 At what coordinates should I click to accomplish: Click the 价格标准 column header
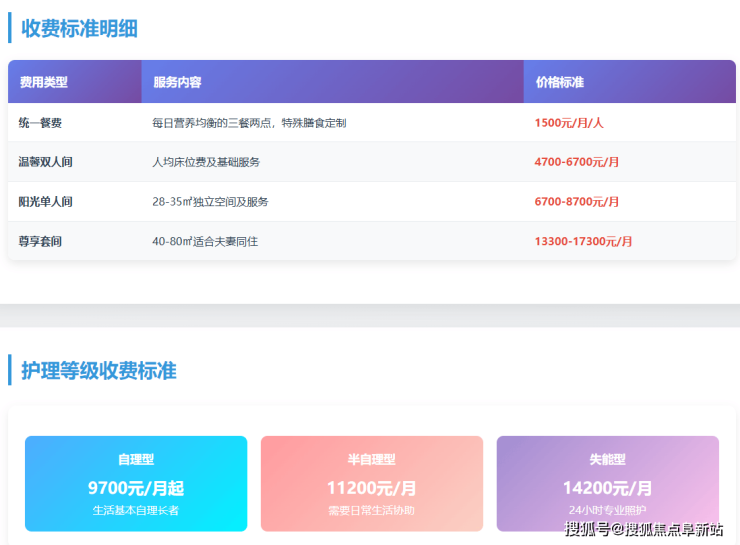pyautogui.click(x=560, y=82)
